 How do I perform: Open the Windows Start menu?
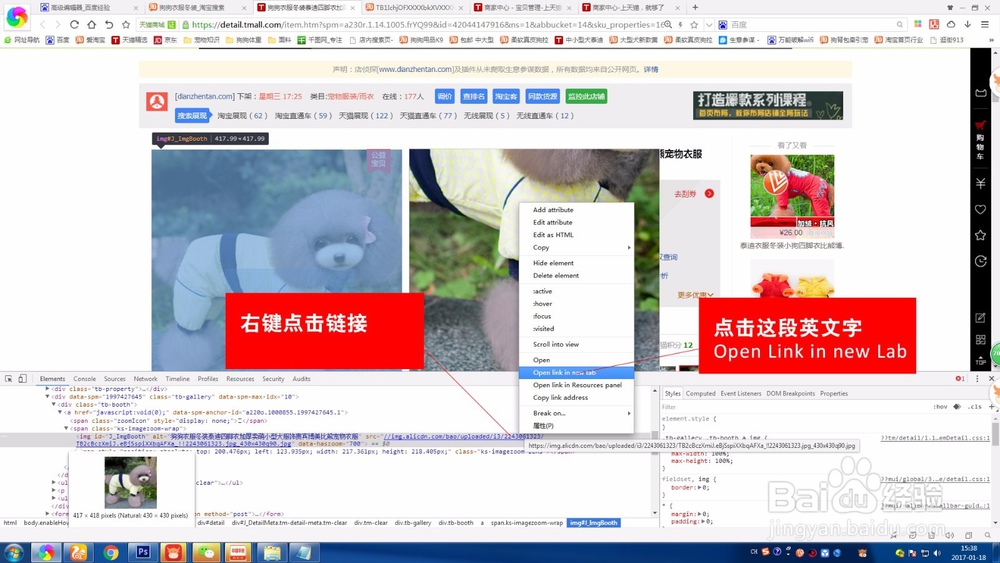tap(13, 552)
